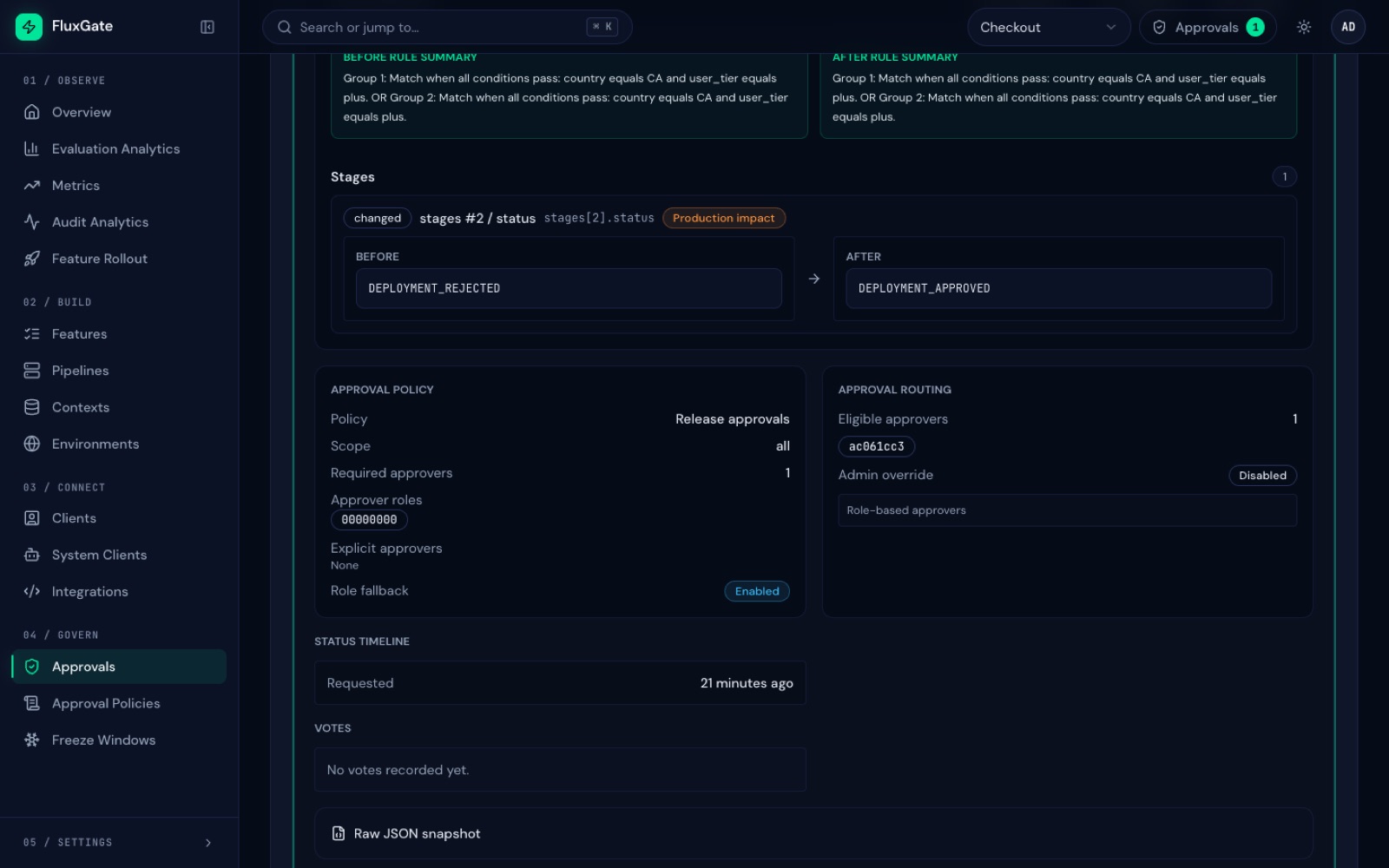Click the 00000000 approver role chip
Screen dimensions: 1389x868
click(x=369, y=520)
